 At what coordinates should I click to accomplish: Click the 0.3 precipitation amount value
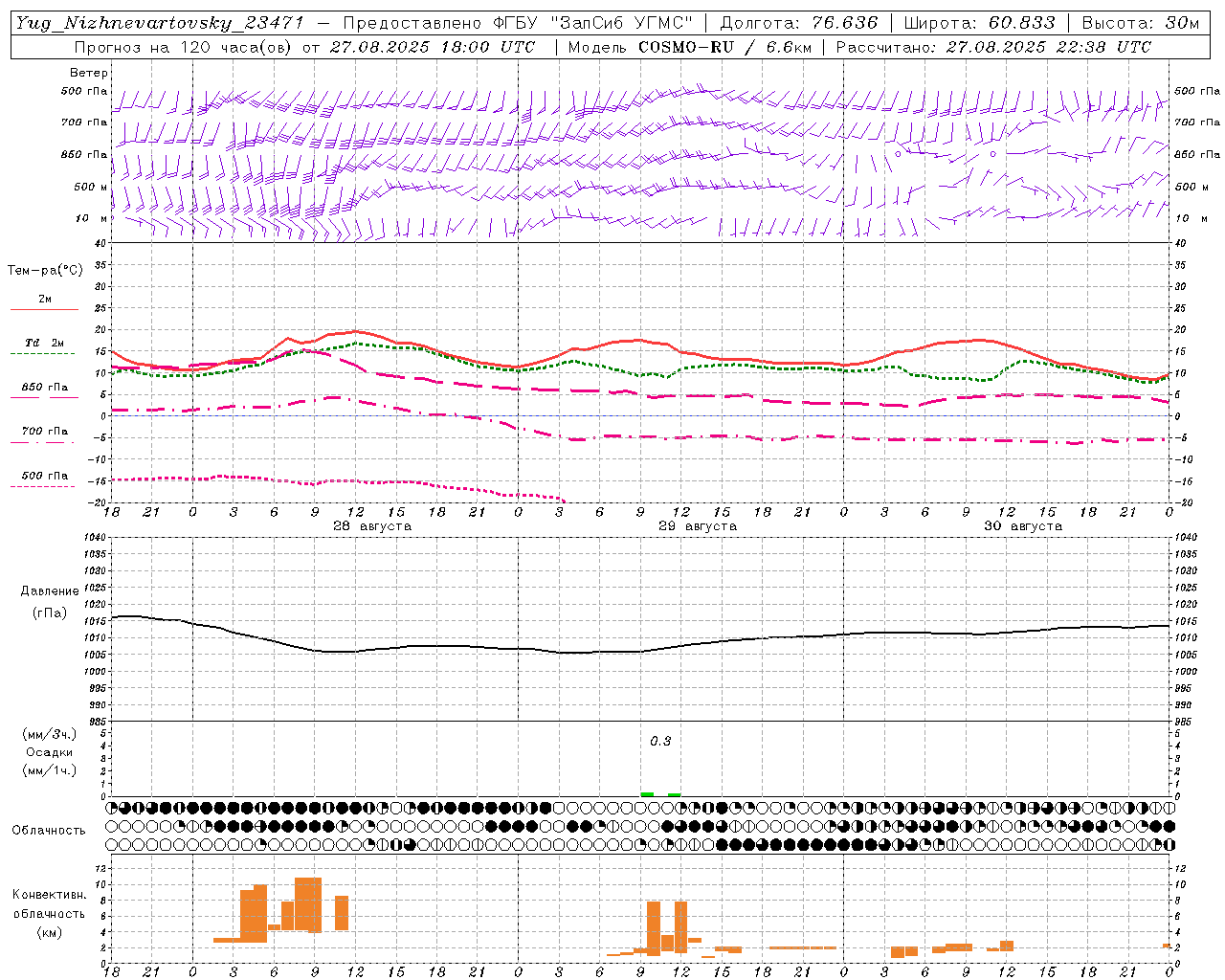pos(660,742)
